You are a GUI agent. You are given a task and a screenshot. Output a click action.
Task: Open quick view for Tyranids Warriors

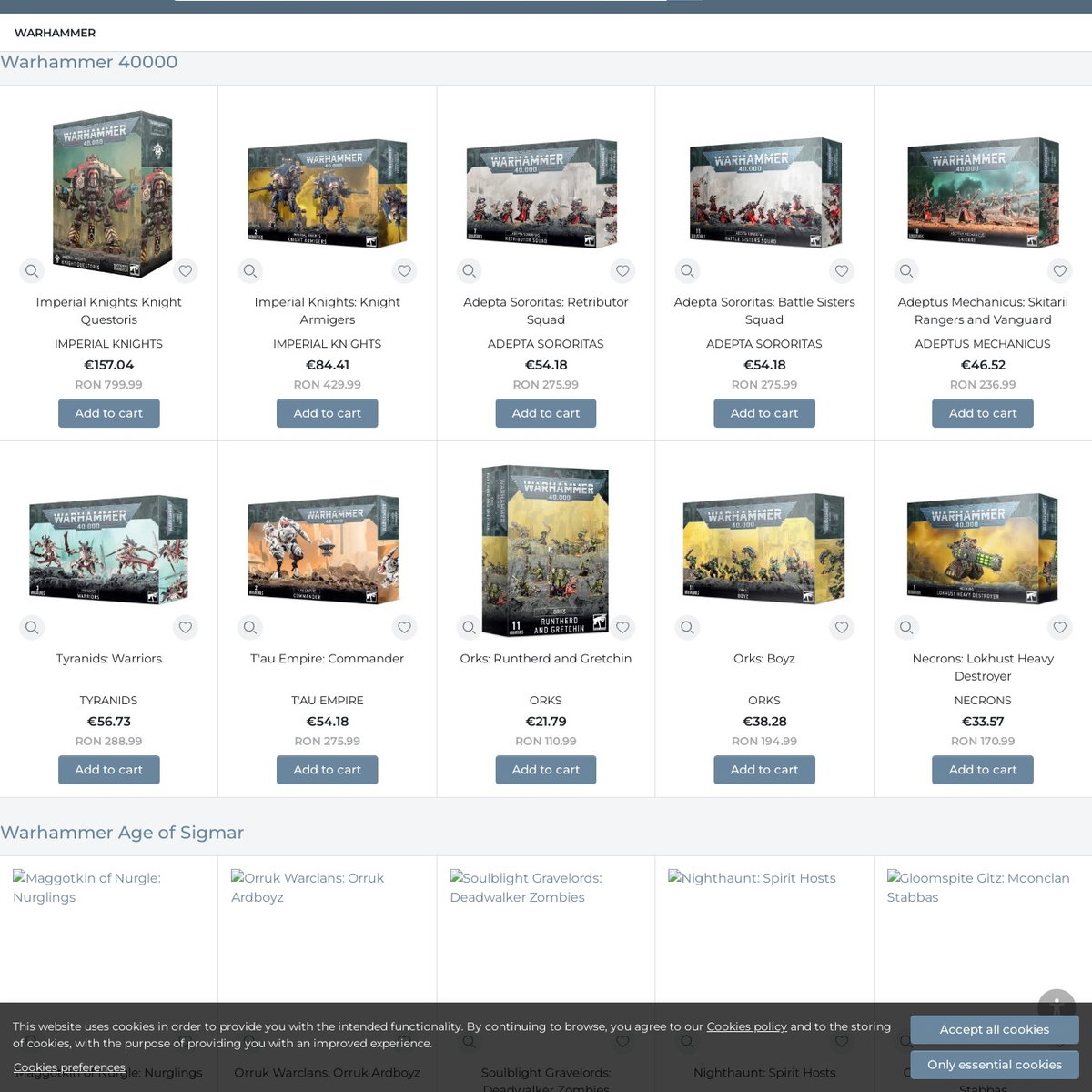(x=32, y=627)
